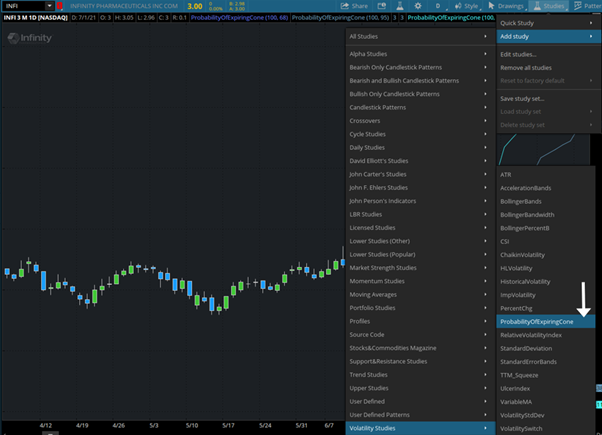
Task: Add the ATR study
Action: (546, 175)
